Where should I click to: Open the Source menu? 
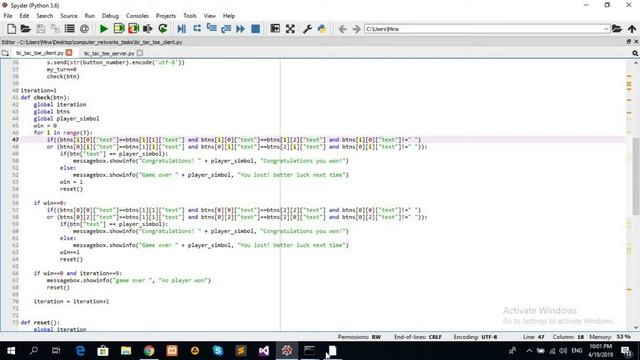(x=69, y=16)
